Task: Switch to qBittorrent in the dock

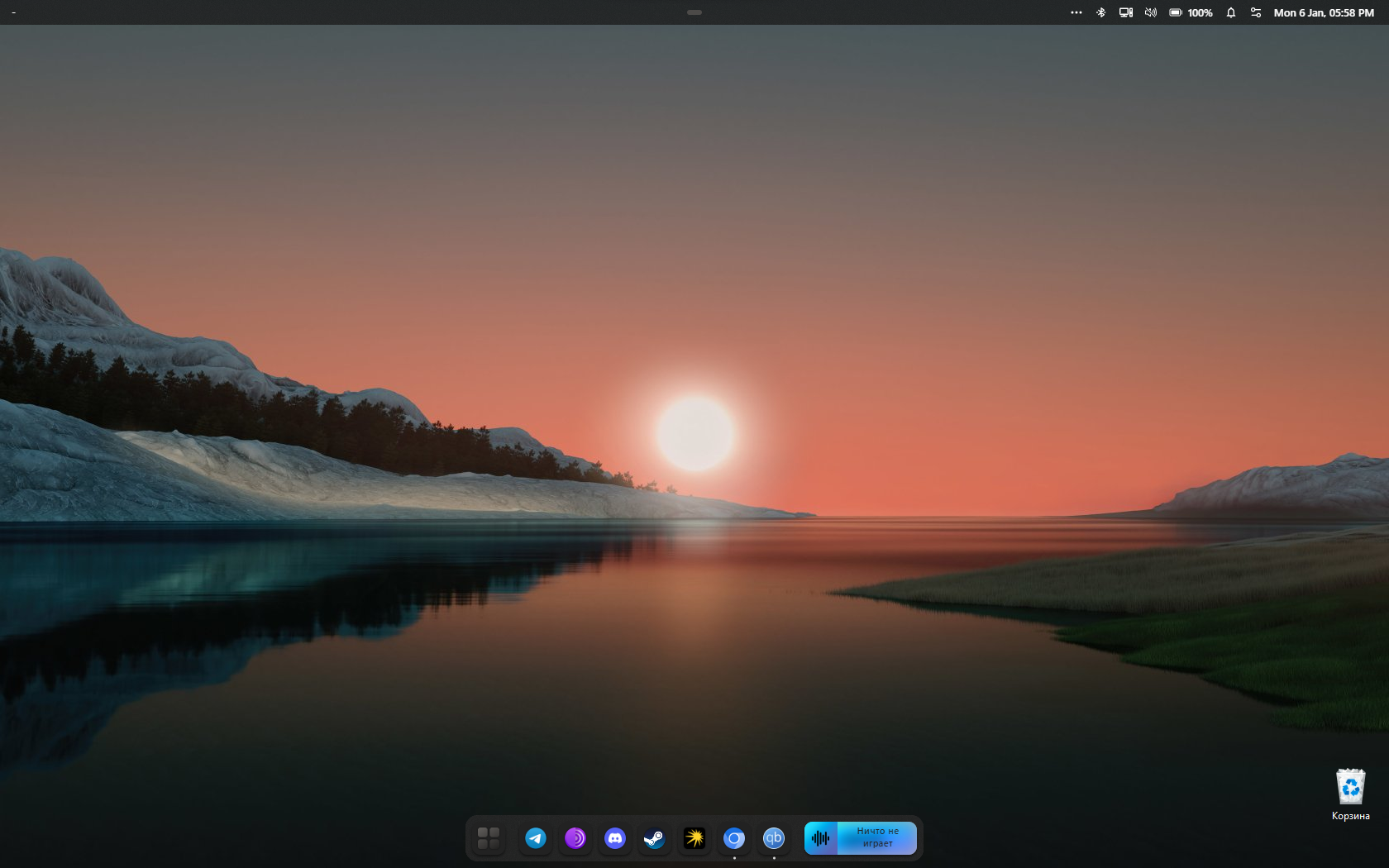Action: tap(774, 838)
